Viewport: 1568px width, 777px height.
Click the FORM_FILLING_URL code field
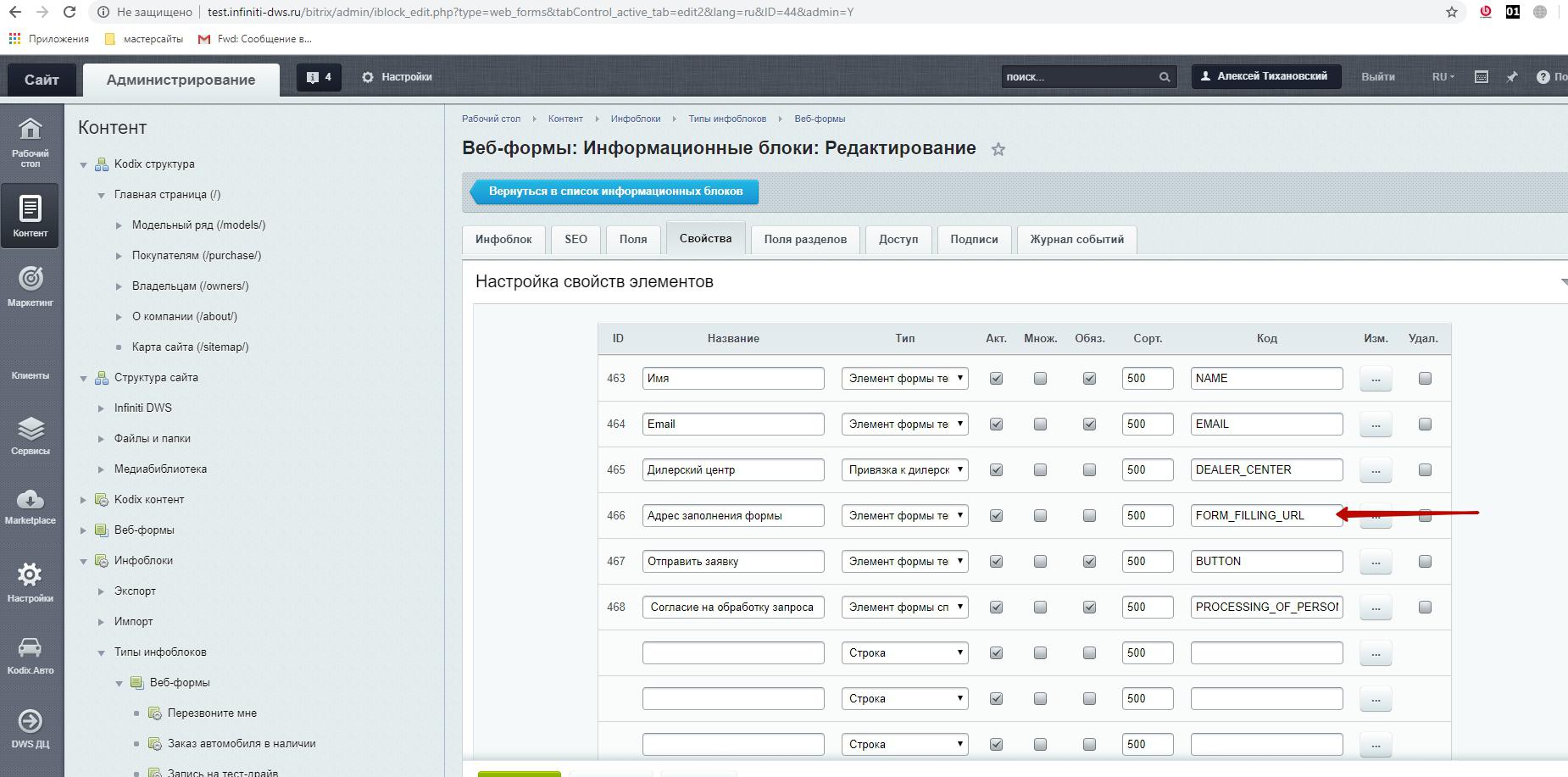click(x=1266, y=516)
